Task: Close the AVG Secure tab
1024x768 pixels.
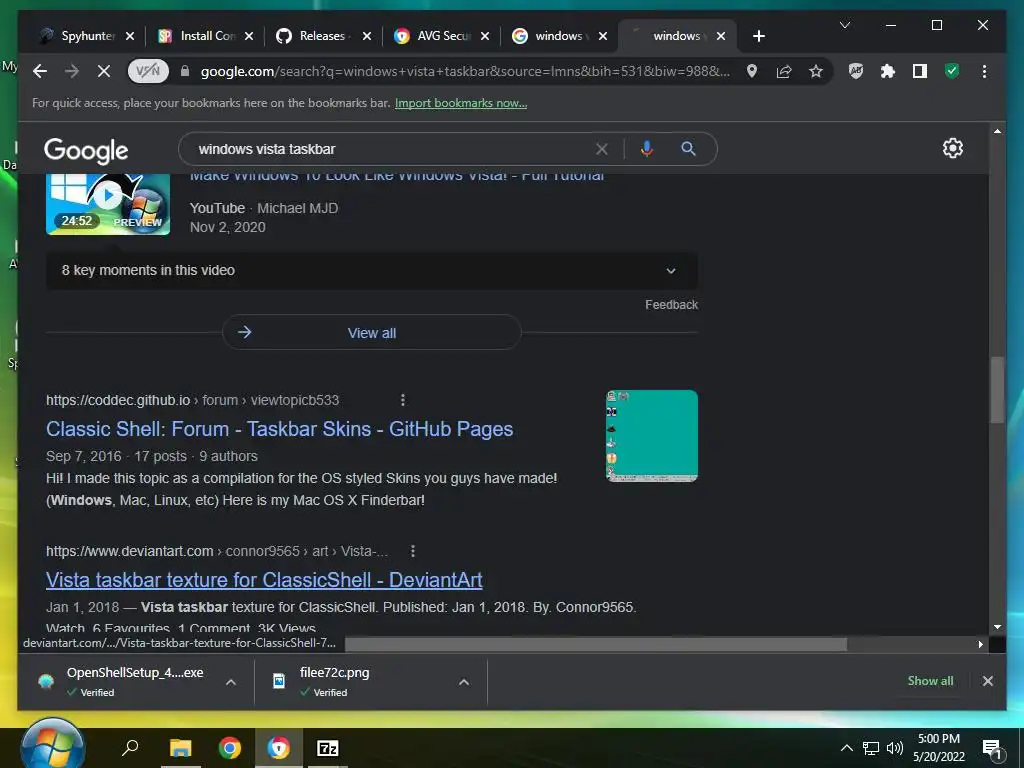Action: (x=485, y=36)
